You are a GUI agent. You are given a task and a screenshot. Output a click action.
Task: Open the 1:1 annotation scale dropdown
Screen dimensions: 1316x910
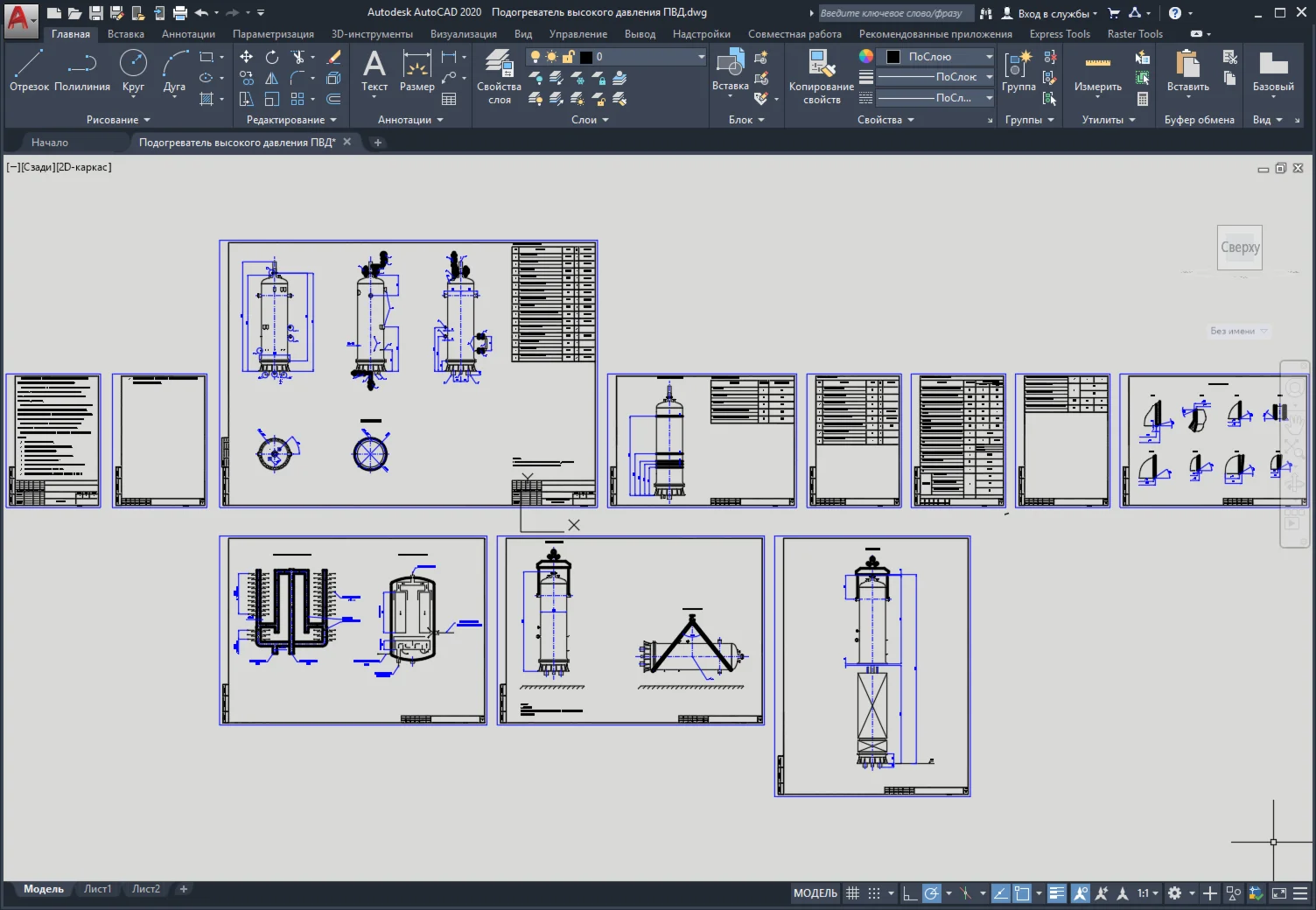tap(1148, 893)
